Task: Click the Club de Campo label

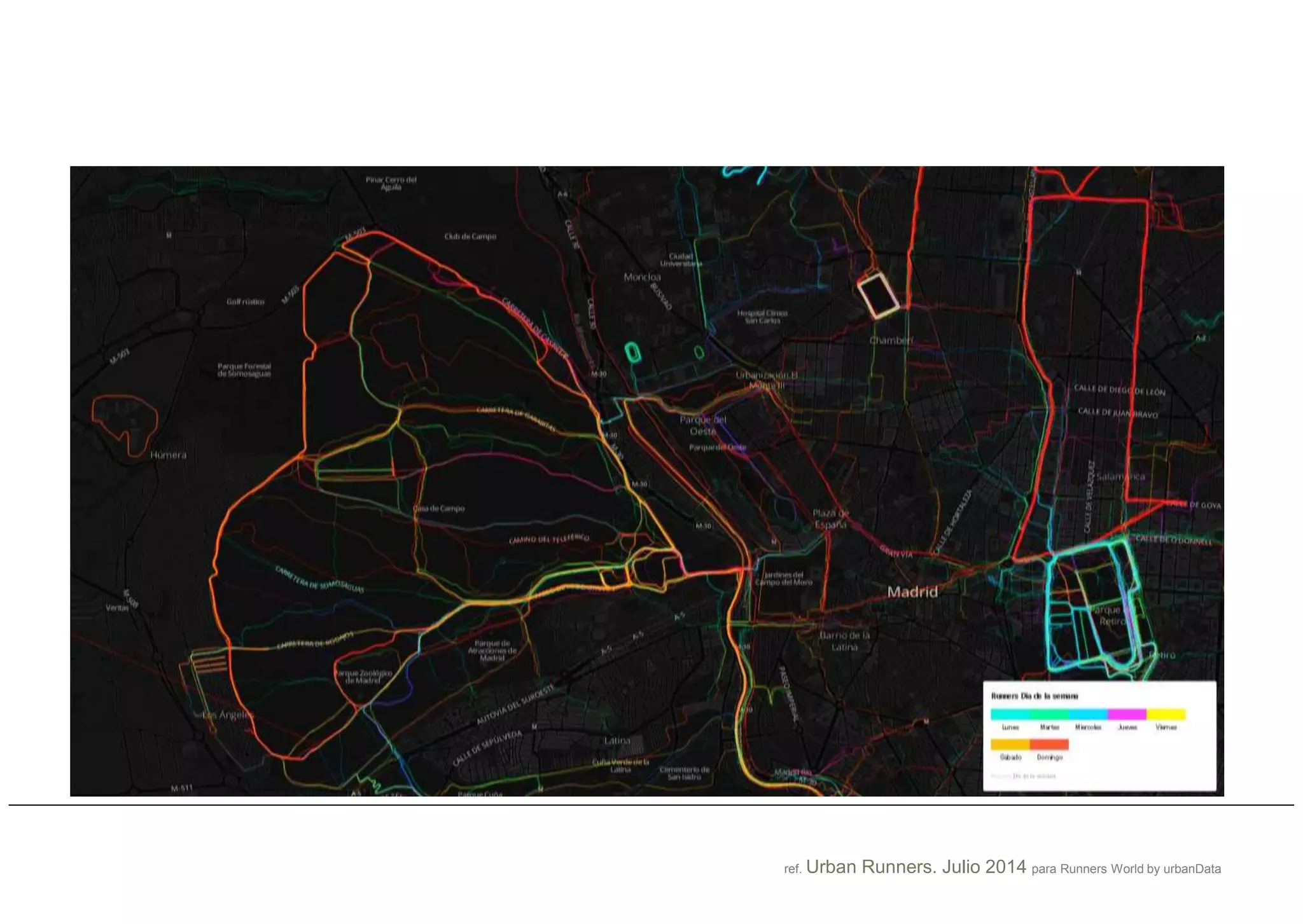Action: coord(470,237)
